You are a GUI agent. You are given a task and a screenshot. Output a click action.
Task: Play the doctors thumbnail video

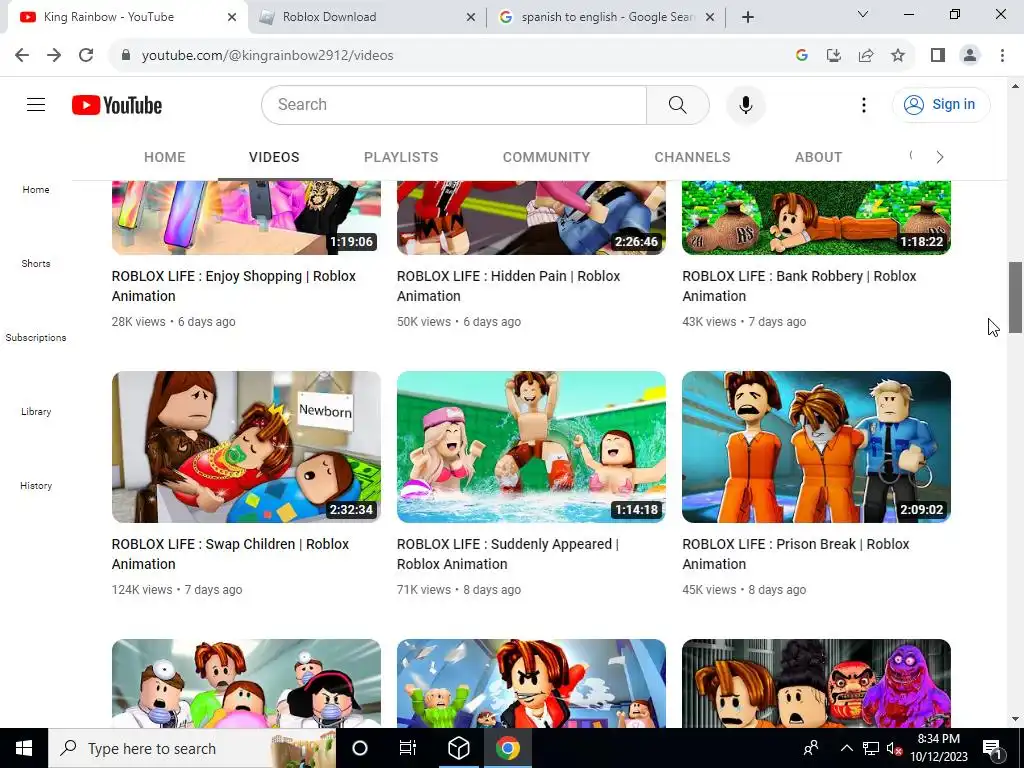pyautogui.click(x=246, y=683)
